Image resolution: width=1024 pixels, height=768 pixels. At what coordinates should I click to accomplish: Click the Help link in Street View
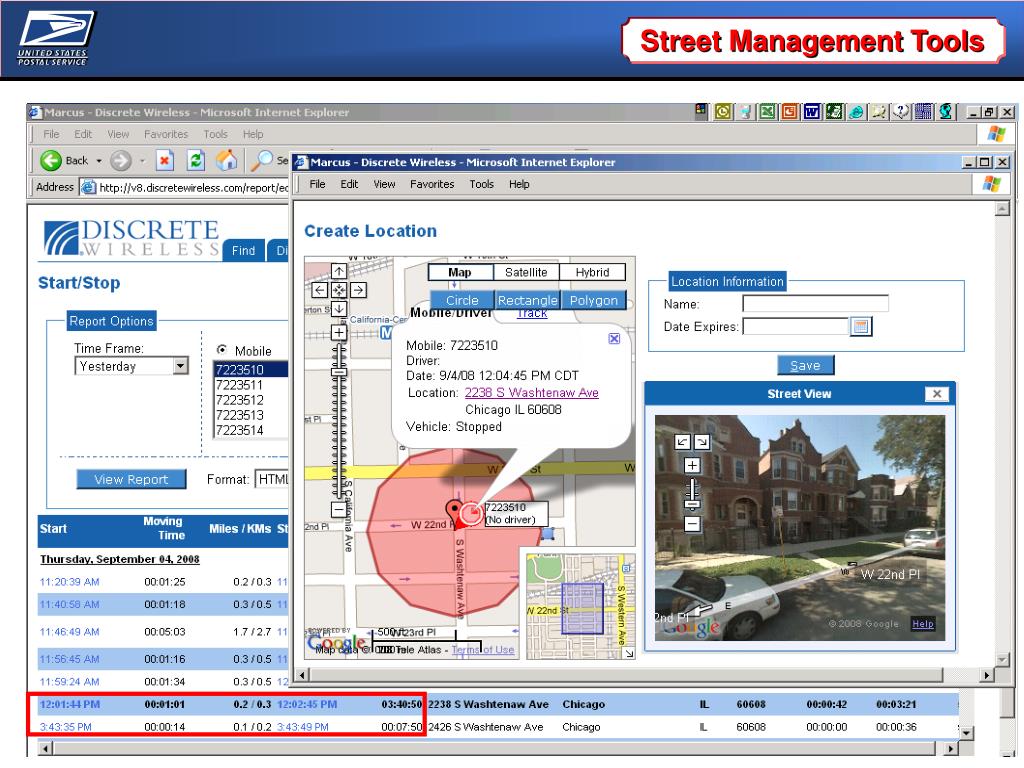click(923, 624)
